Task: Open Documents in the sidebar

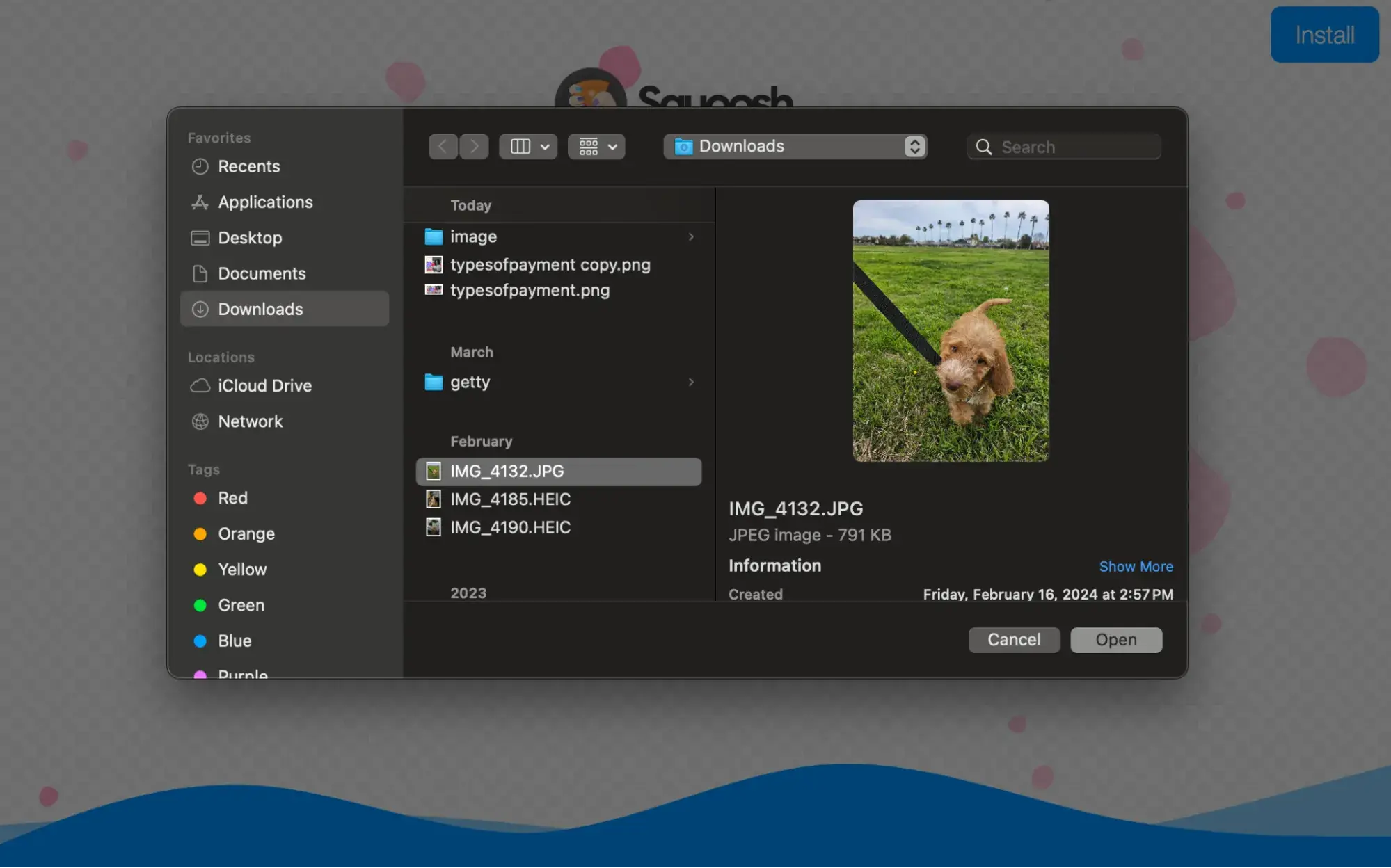Action: (x=284, y=273)
